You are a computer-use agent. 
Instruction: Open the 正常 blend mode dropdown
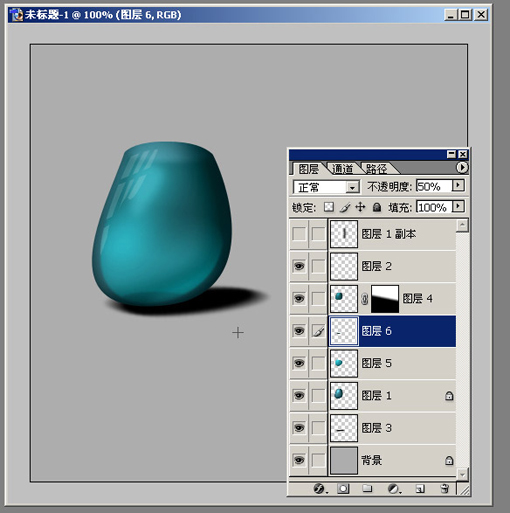(326, 187)
